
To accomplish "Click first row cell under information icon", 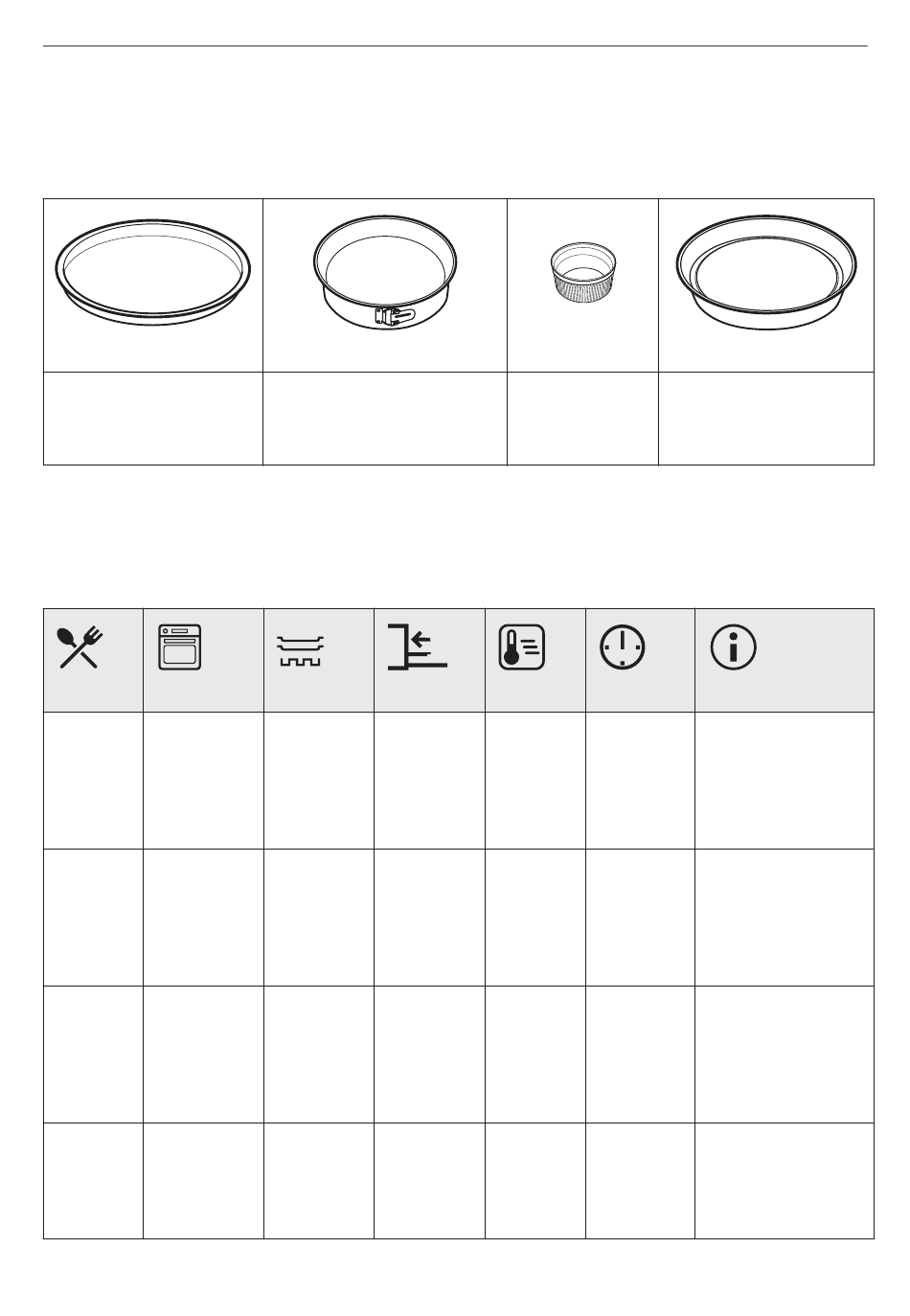I will pyautogui.click(x=785, y=781).
